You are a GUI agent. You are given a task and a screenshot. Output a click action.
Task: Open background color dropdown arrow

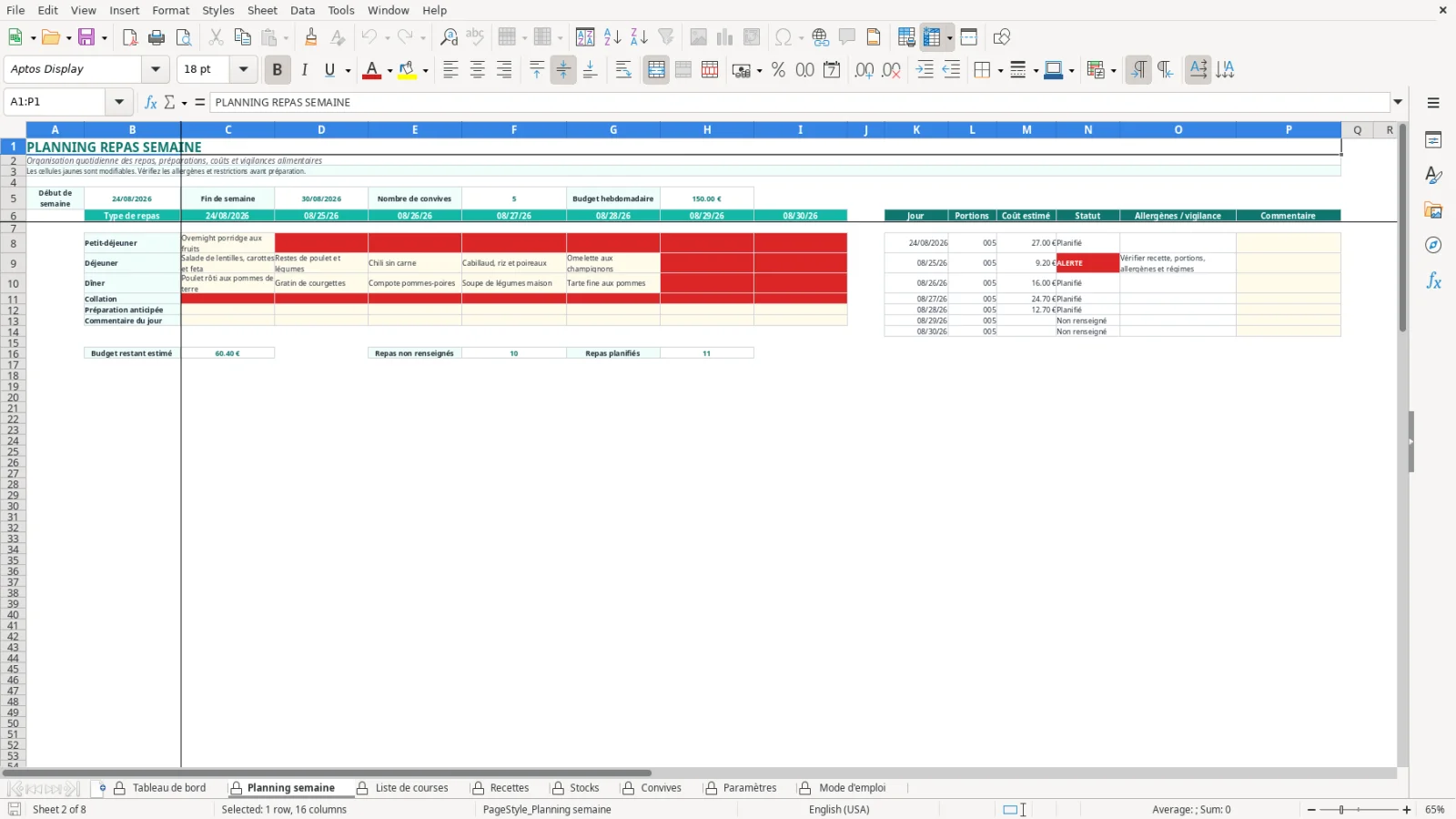click(x=425, y=70)
